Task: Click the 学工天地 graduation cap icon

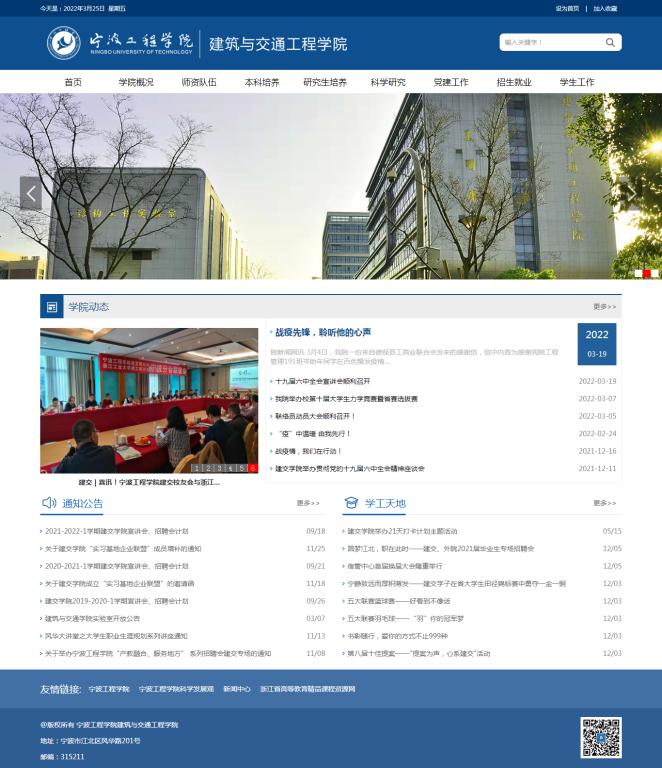Action: 351,503
